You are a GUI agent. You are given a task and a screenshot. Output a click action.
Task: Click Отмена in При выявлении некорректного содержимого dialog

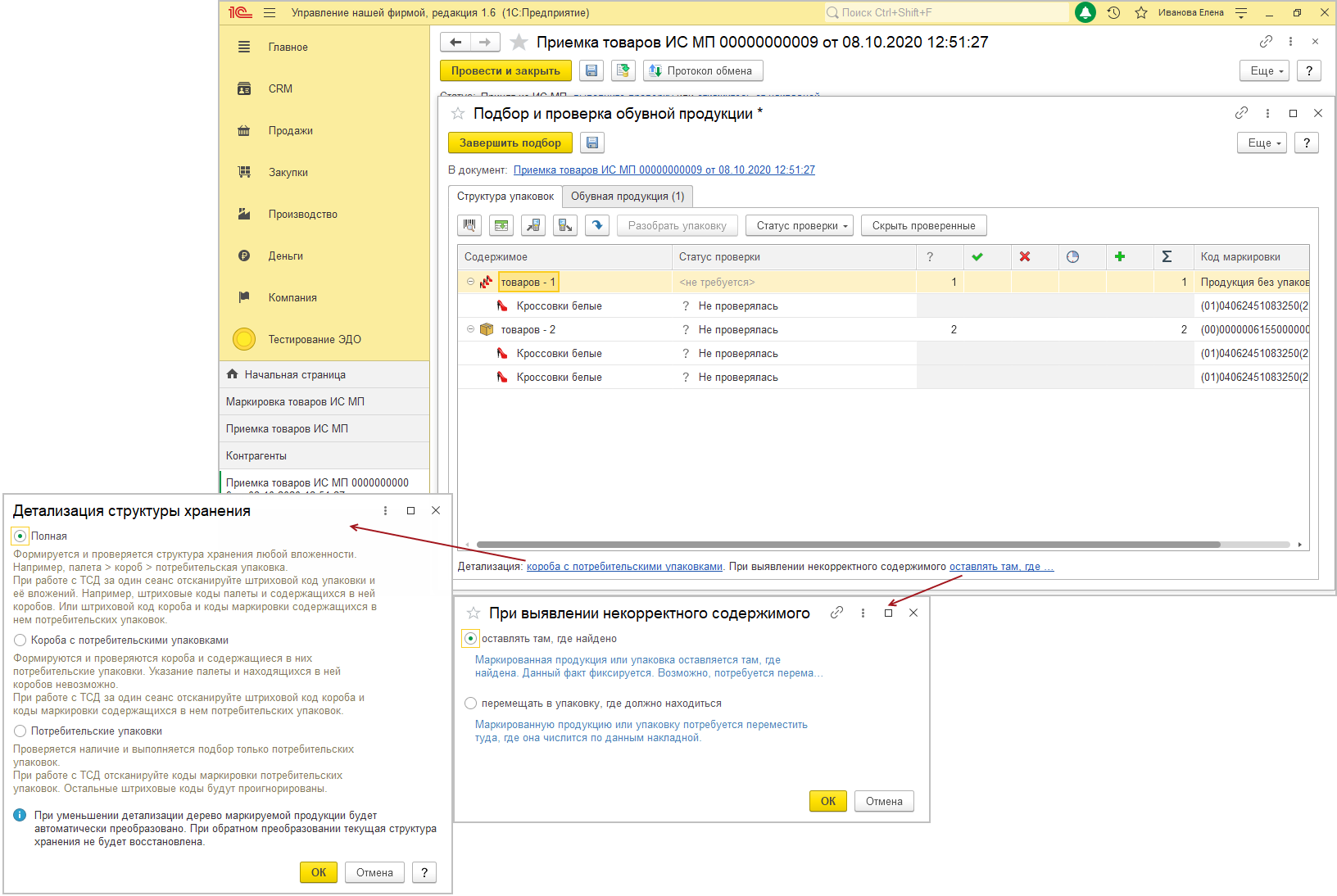884,801
